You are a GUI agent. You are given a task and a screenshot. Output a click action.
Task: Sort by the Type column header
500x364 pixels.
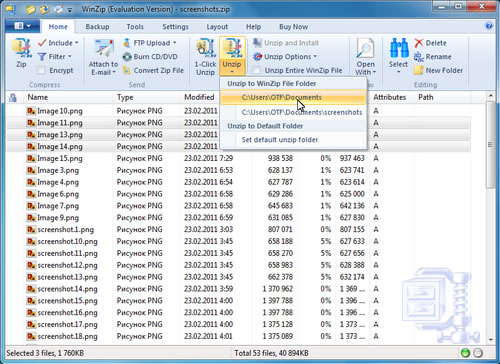(x=125, y=97)
